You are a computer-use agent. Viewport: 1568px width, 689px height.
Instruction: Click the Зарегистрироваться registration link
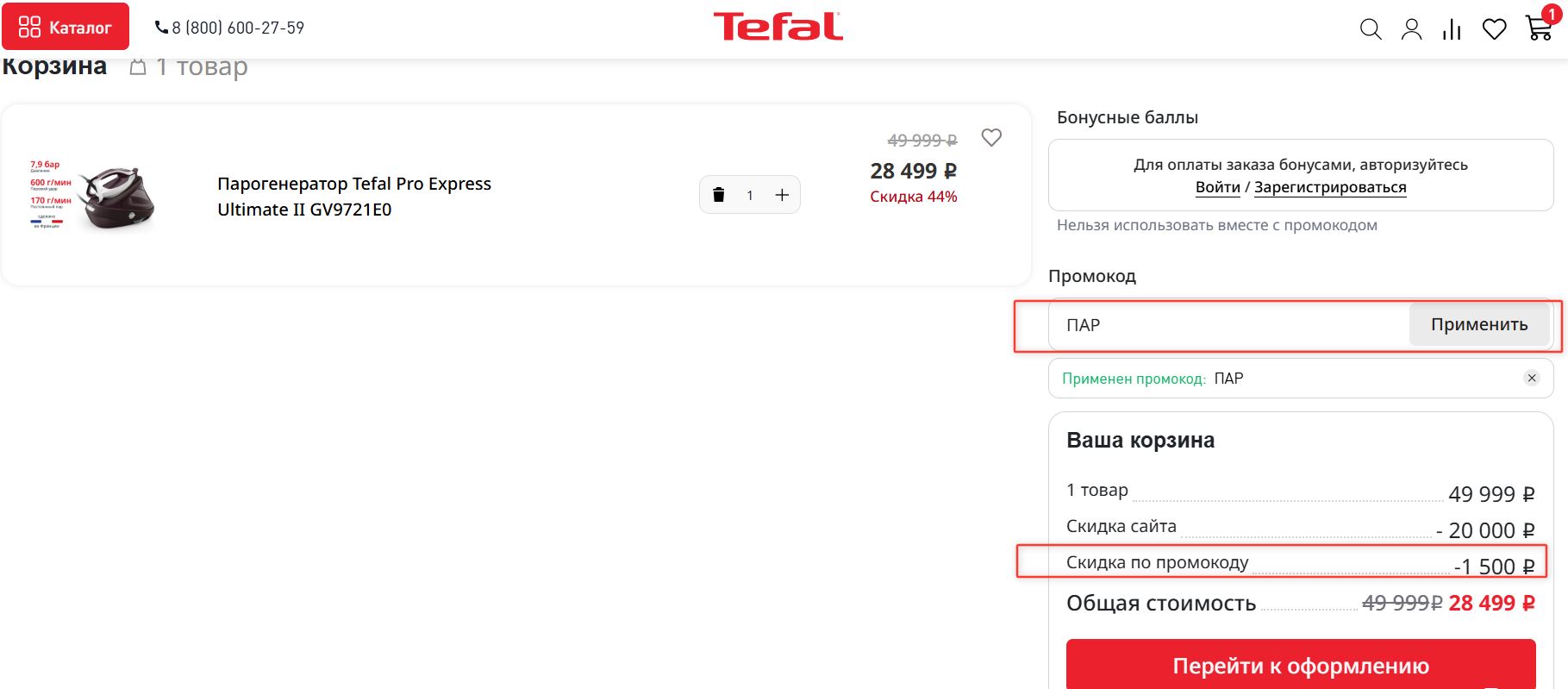click(1330, 187)
